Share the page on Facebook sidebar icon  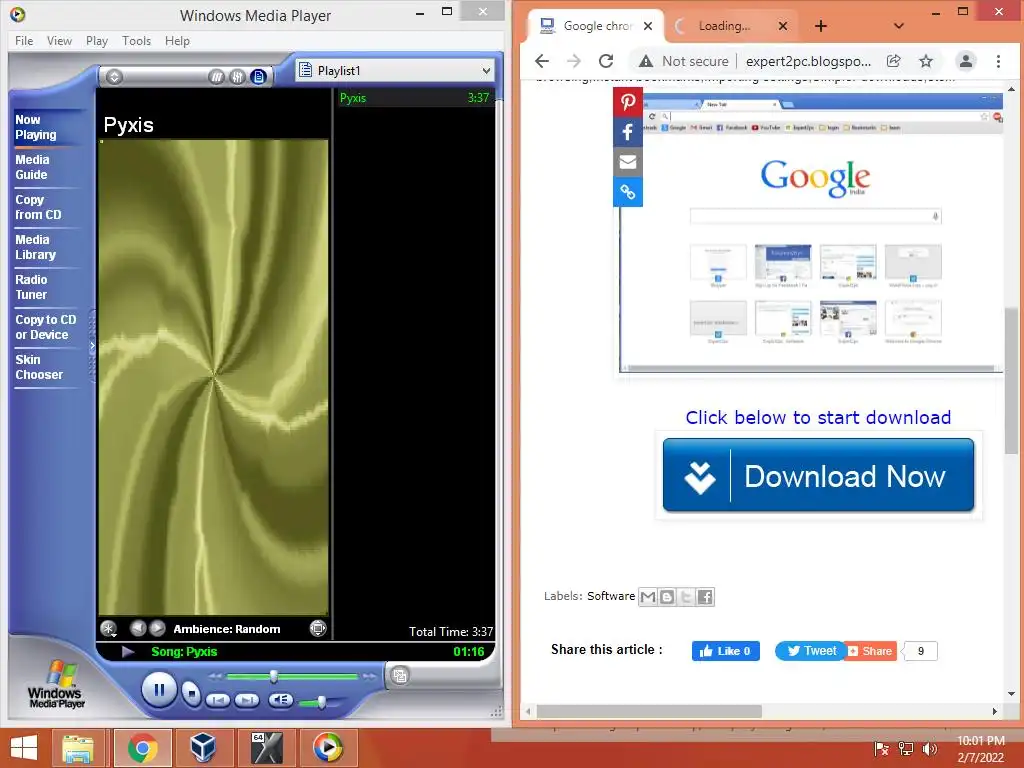(x=628, y=132)
